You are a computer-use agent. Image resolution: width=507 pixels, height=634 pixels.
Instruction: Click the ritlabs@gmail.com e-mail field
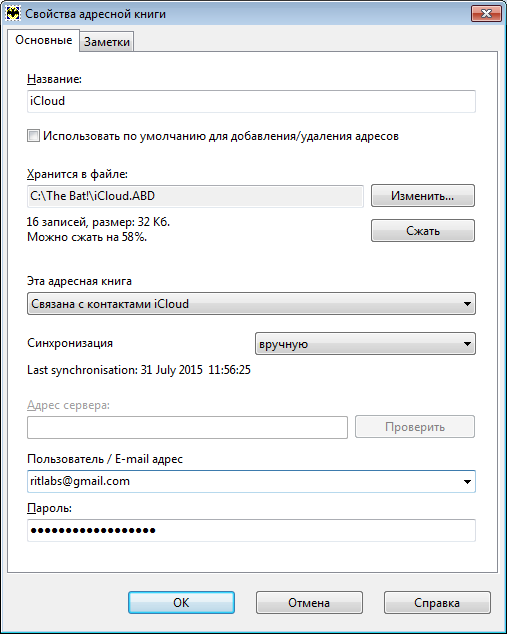click(x=251, y=482)
